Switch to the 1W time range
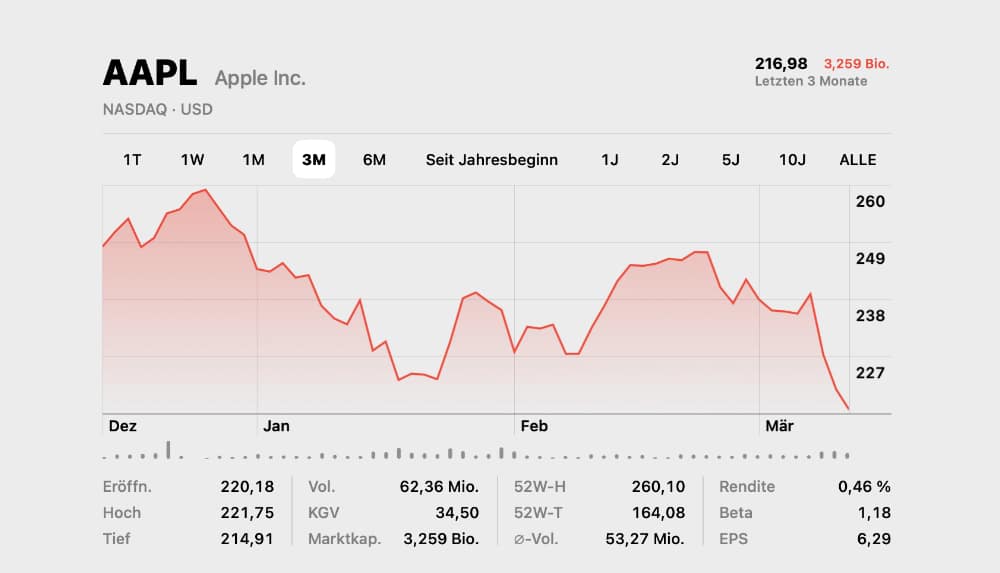This screenshot has width=1000, height=573. pos(192,160)
